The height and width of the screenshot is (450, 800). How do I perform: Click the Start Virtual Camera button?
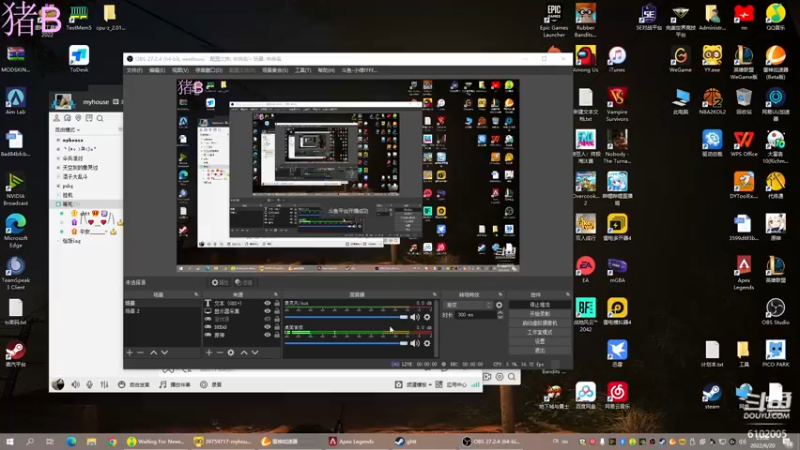point(539,323)
